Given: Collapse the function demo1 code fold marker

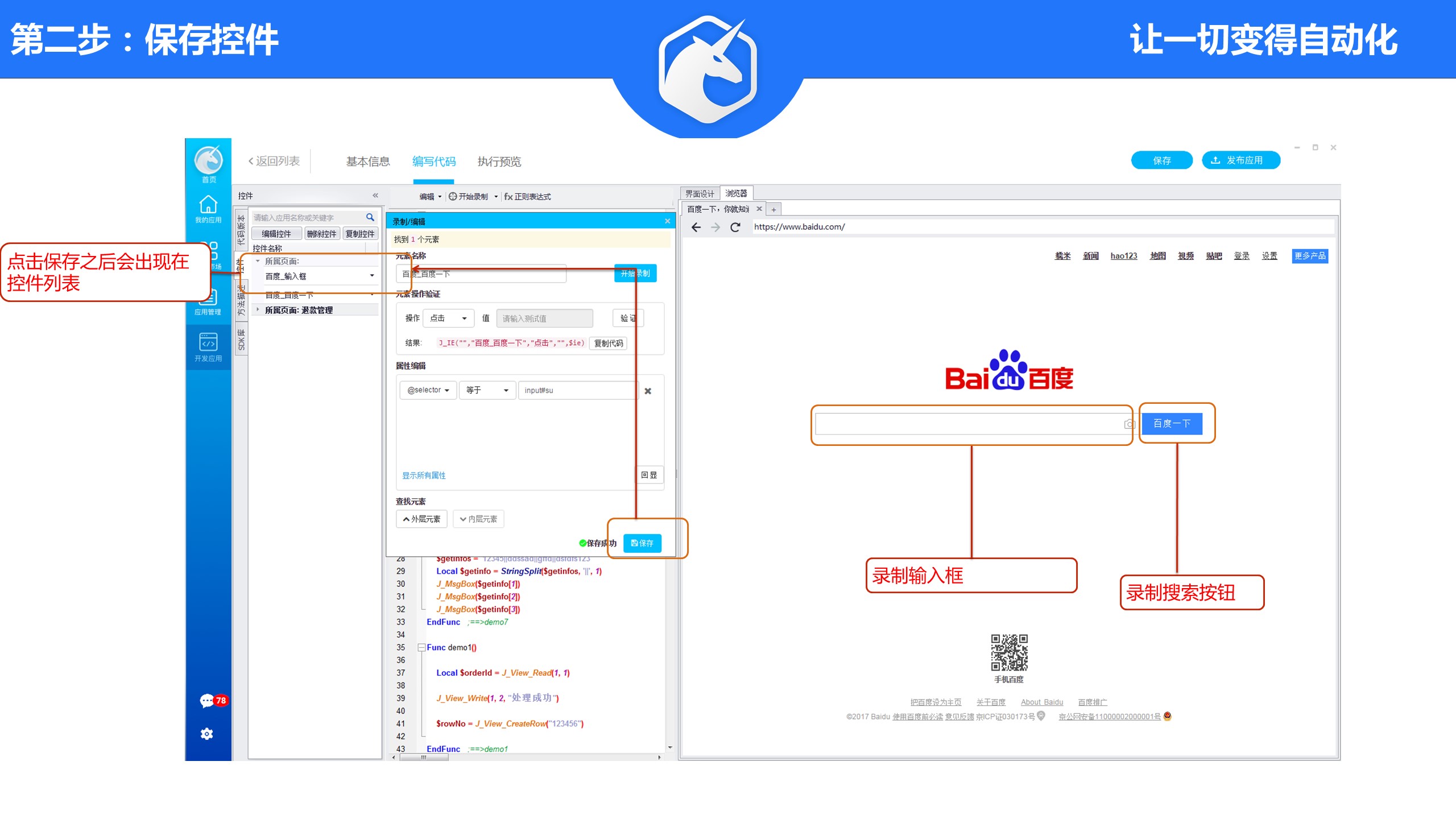Looking at the screenshot, I should tap(421, 647).
